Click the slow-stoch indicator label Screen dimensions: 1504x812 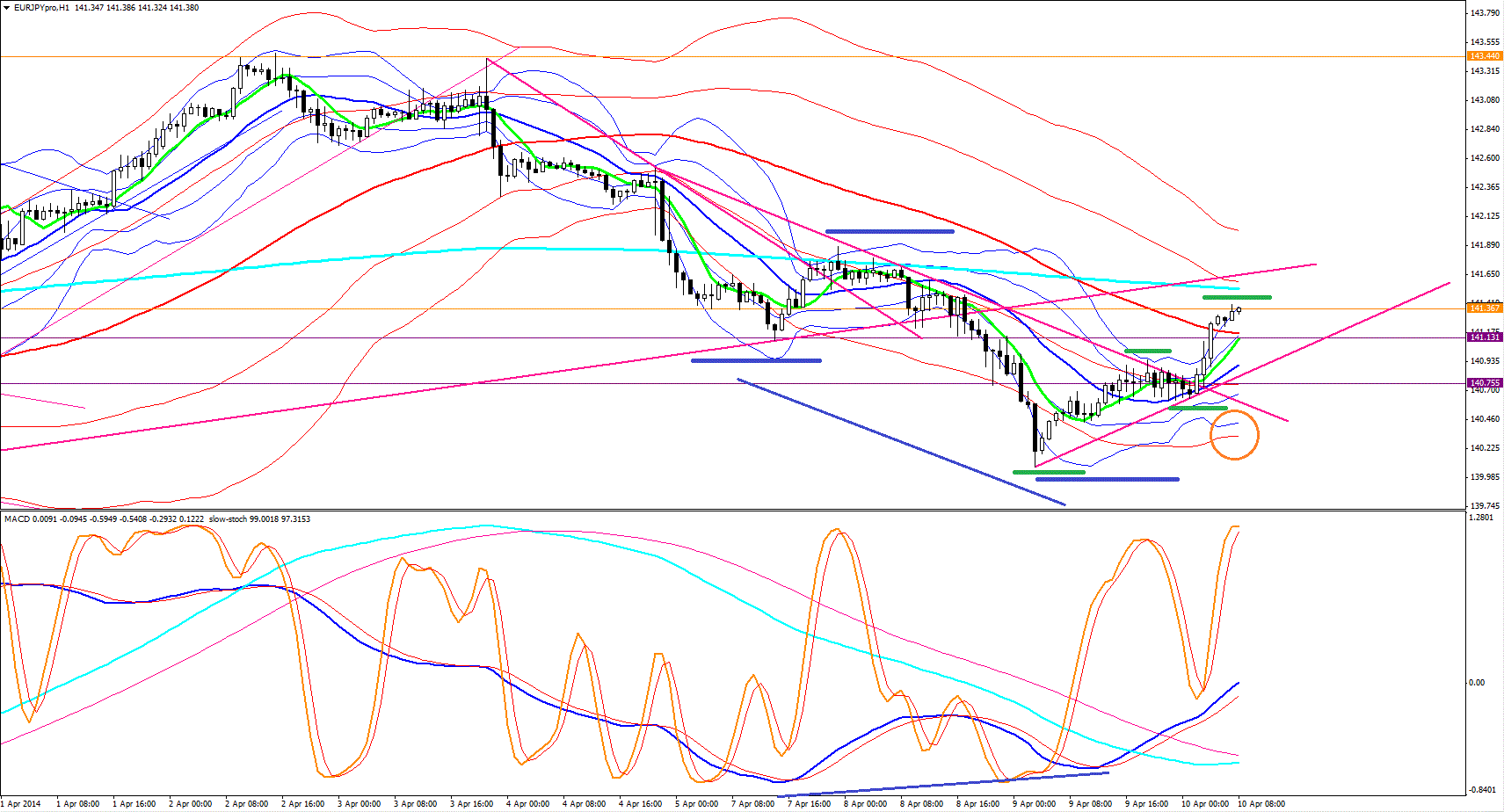228,519
